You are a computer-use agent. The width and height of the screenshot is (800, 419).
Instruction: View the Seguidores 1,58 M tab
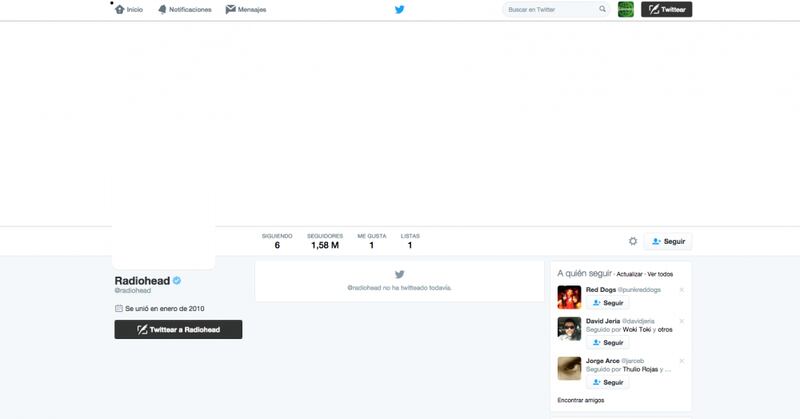[x=325, y=241]
